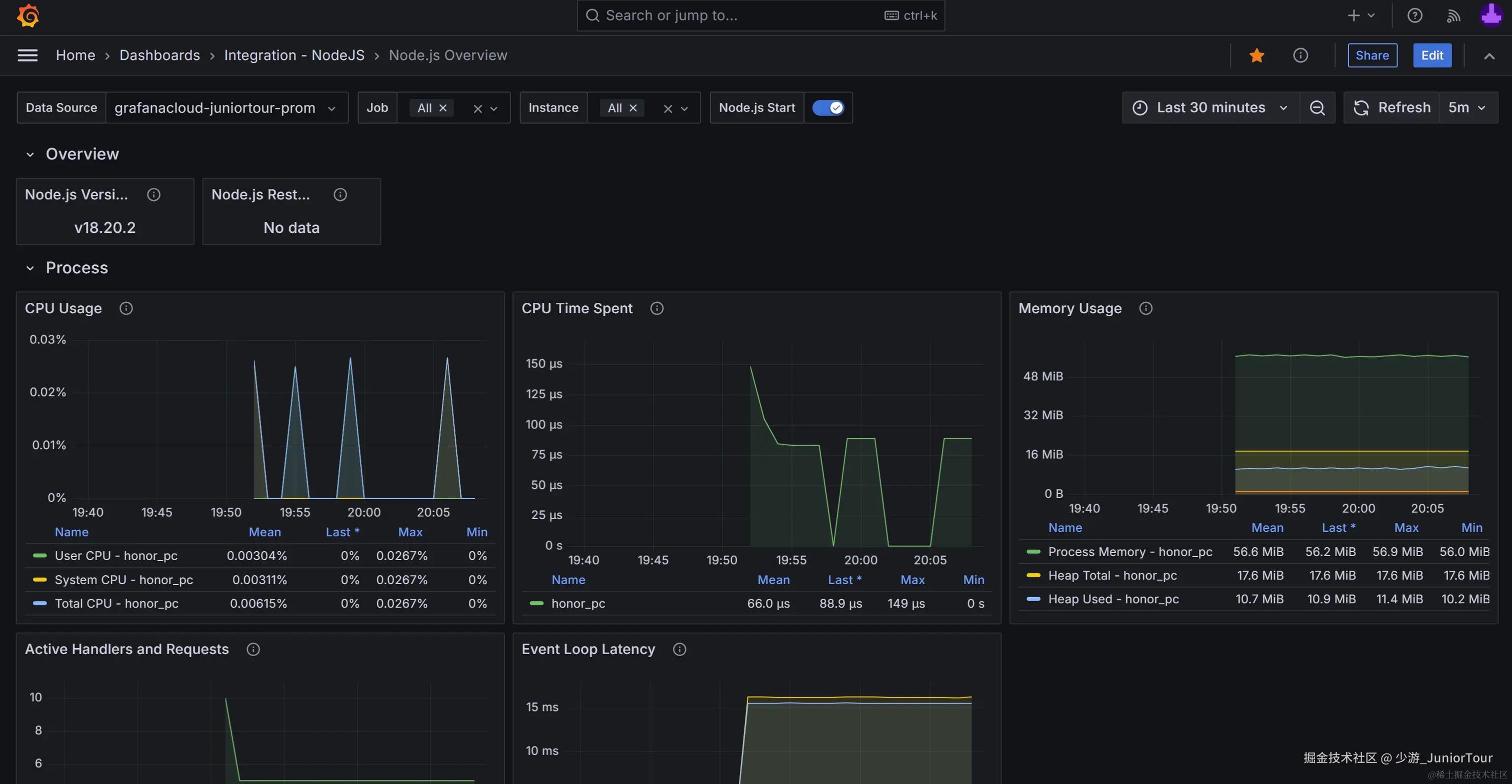This screenshot has width=1512, height=784.
Task: Refresh the dashboard
Action: (1391, 108)
